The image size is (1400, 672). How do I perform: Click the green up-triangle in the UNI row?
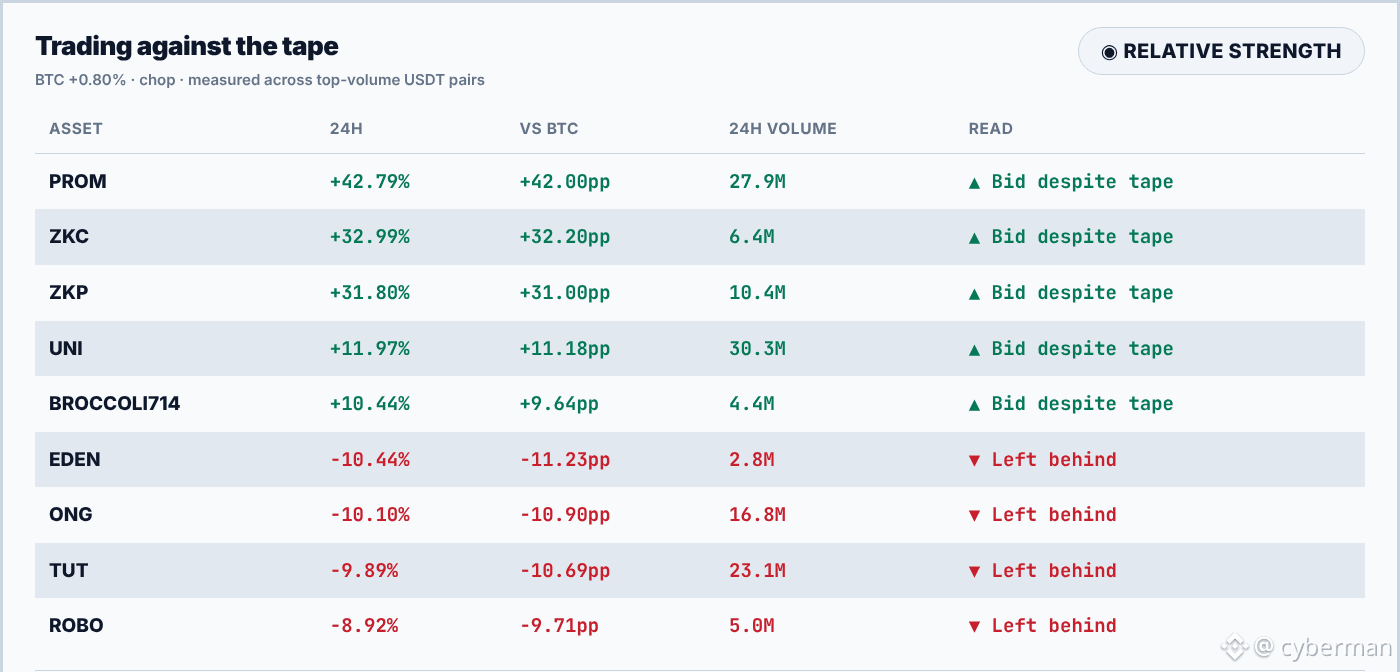point(975,349)
